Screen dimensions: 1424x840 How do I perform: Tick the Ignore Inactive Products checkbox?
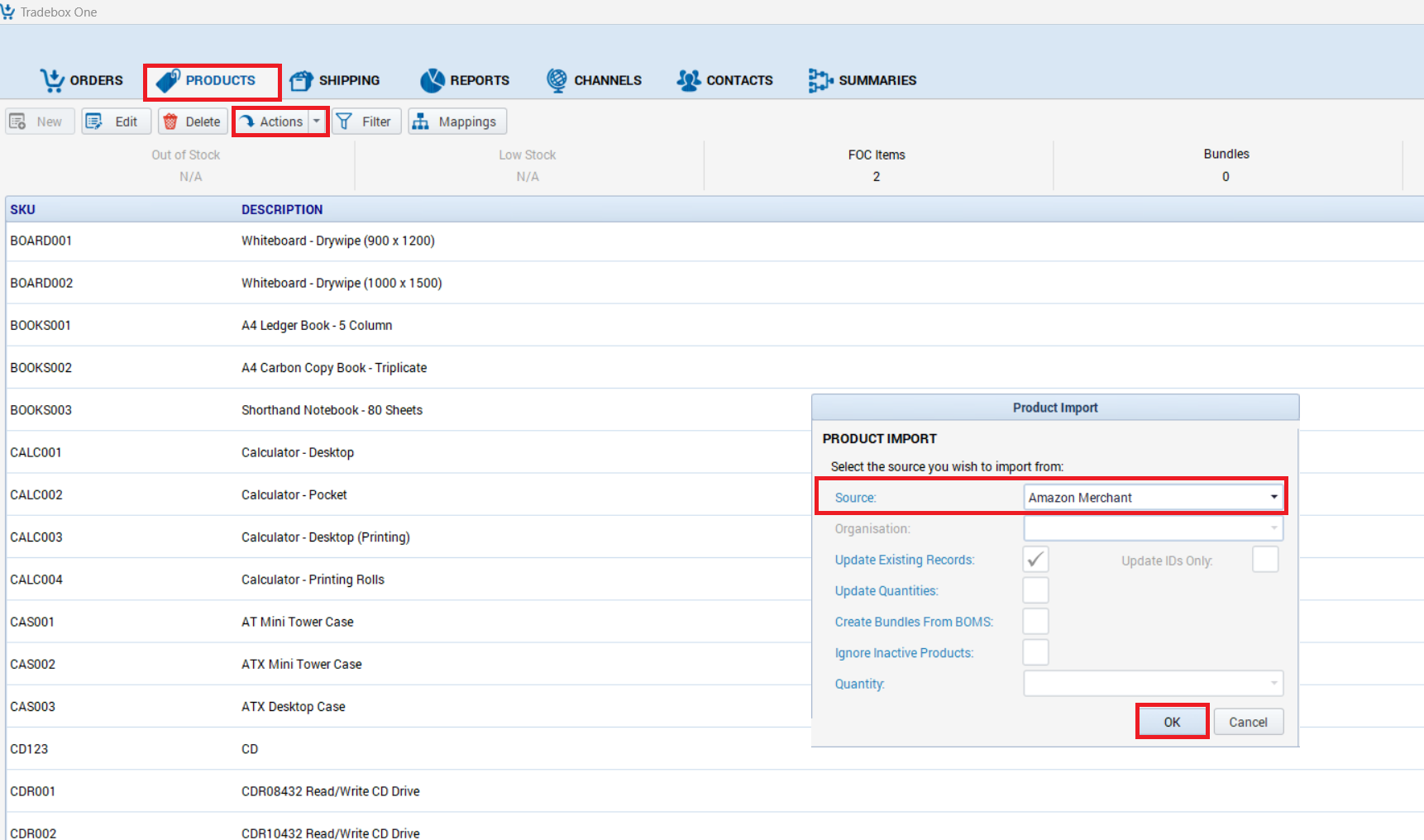[1035, 652]
